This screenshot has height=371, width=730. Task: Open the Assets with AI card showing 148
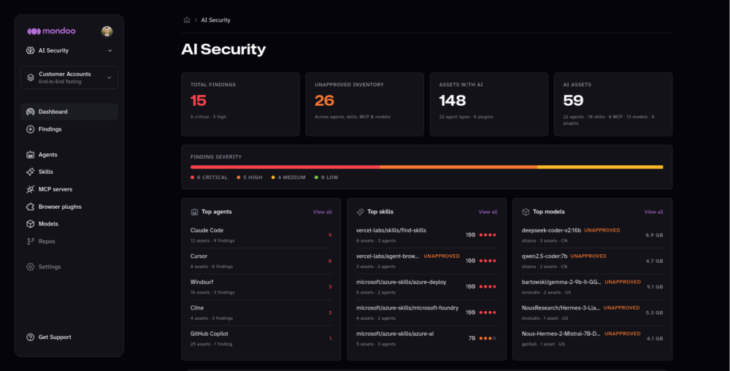pos(489,104)
